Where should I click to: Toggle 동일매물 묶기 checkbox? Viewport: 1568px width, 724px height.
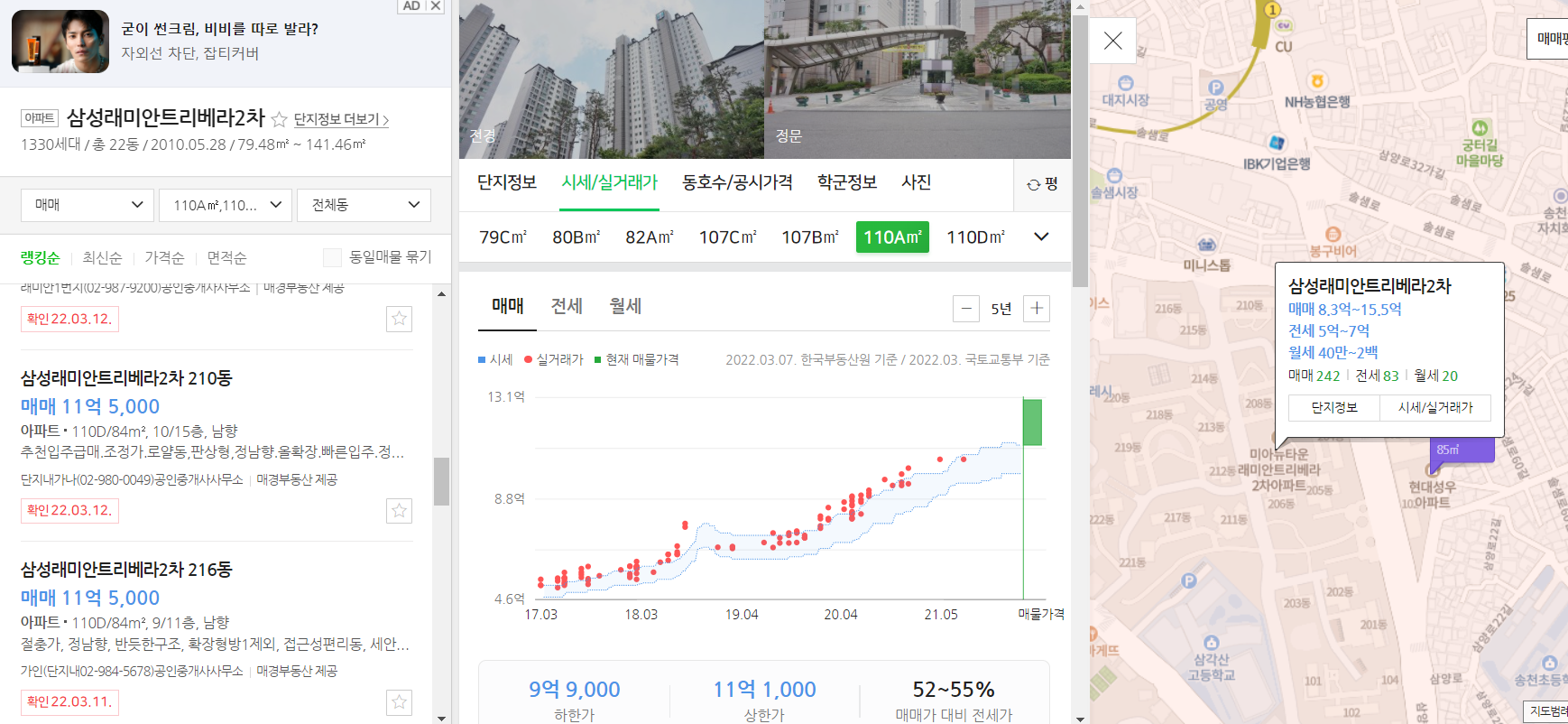[332, 257]
